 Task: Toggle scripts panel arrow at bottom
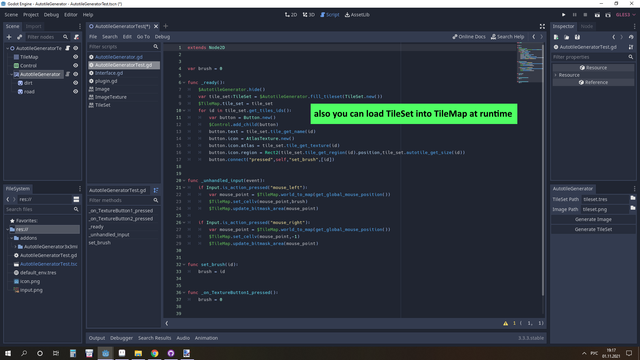[x=167, y=323]
